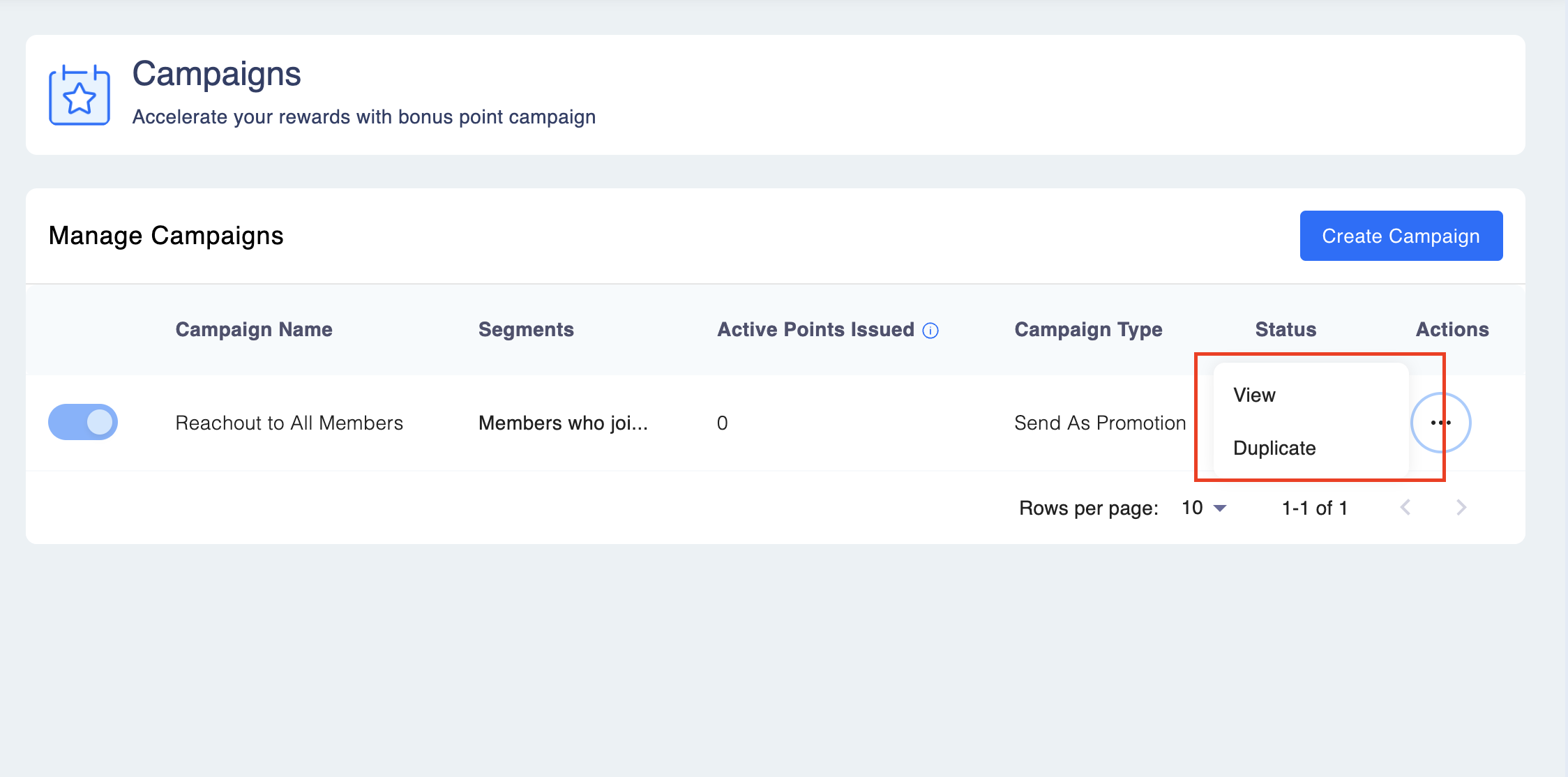The image size is (1568, 777).
Task: Click the Active Points Issued info icon
Action: click(x=930, y=331)
